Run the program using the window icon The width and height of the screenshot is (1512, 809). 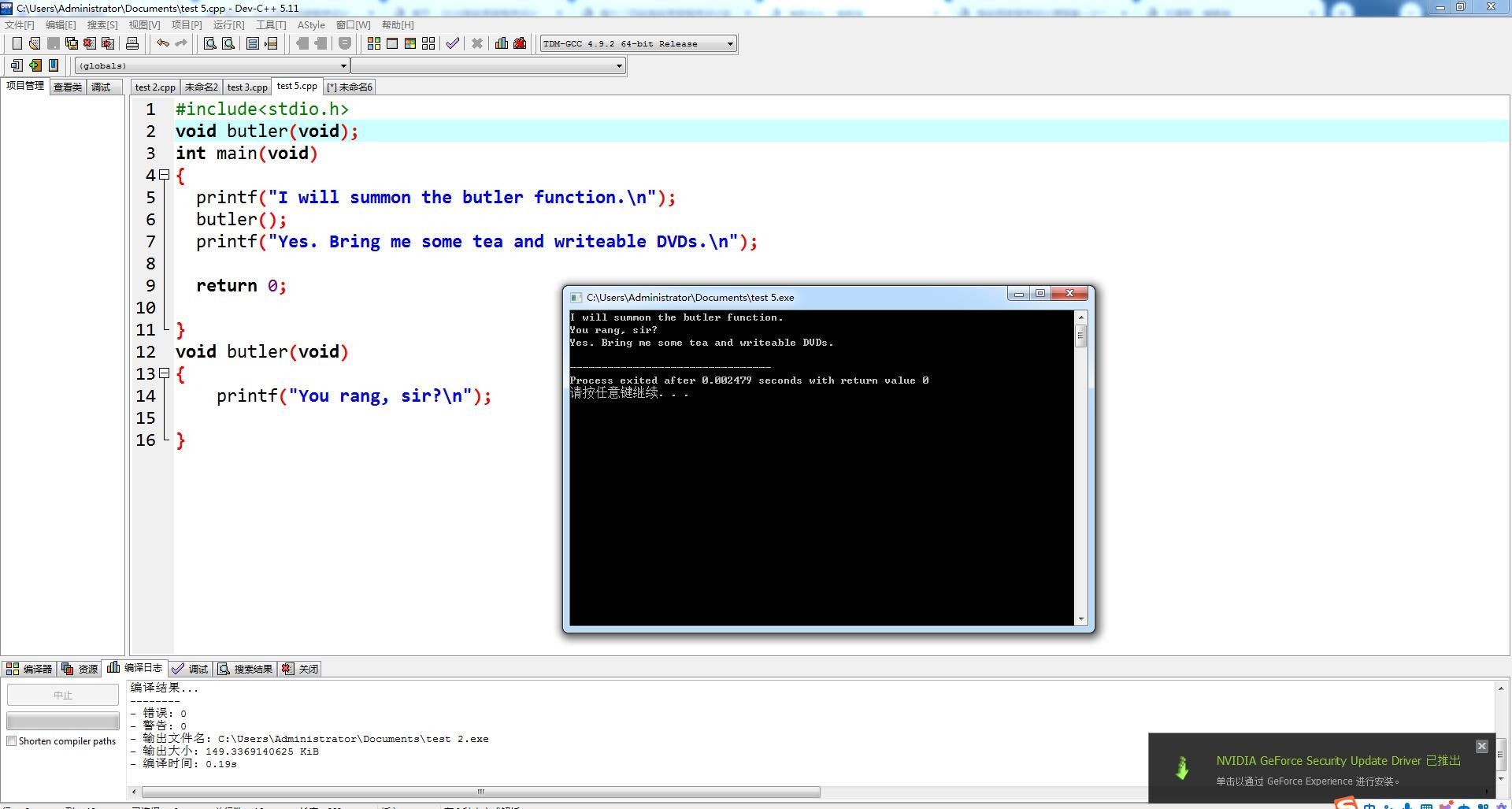coord(392,43)
